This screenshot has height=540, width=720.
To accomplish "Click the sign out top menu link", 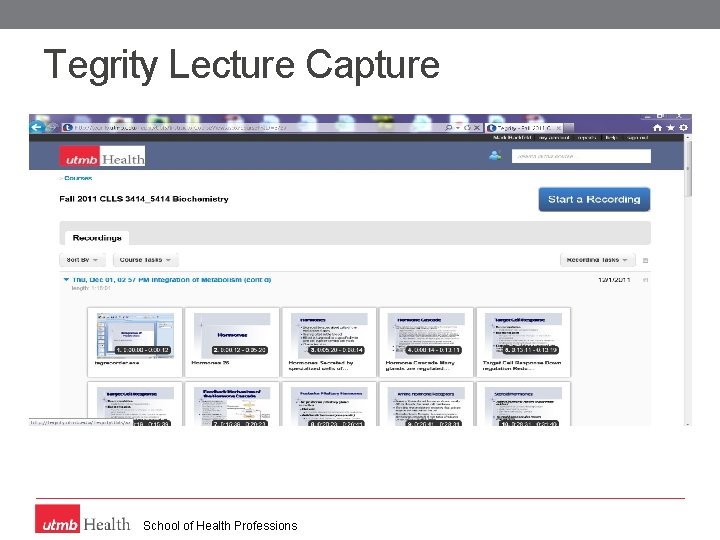I will [x=637, y=137].
